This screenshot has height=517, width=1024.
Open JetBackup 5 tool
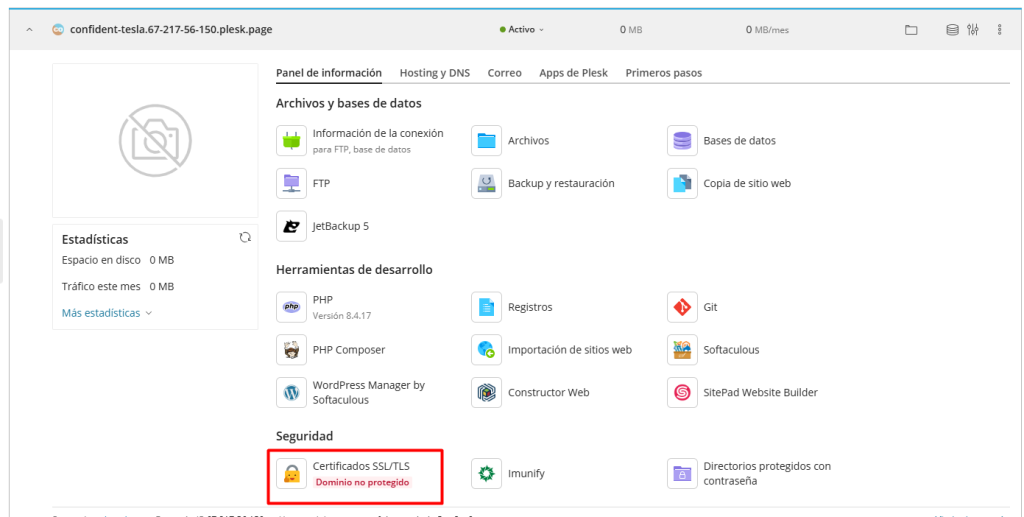tap(292, 226)
